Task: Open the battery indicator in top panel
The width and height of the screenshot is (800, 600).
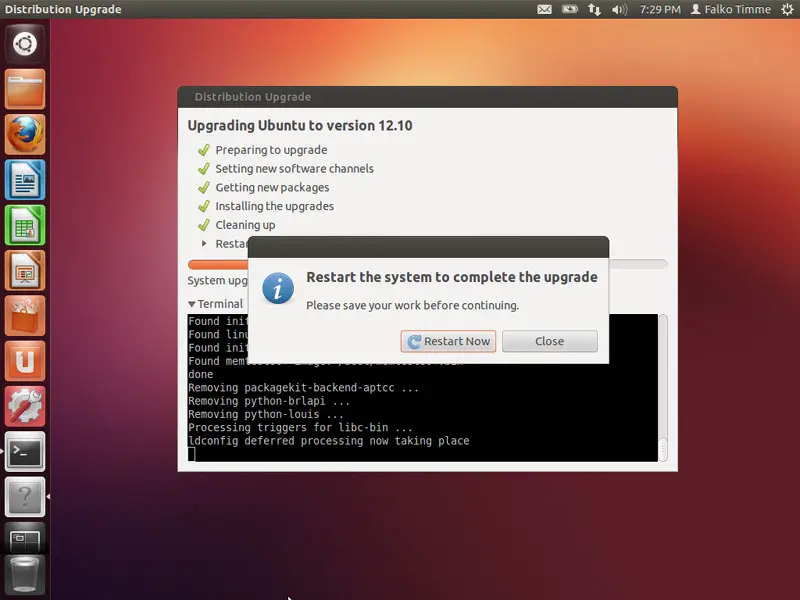Action: coord(570,9)
